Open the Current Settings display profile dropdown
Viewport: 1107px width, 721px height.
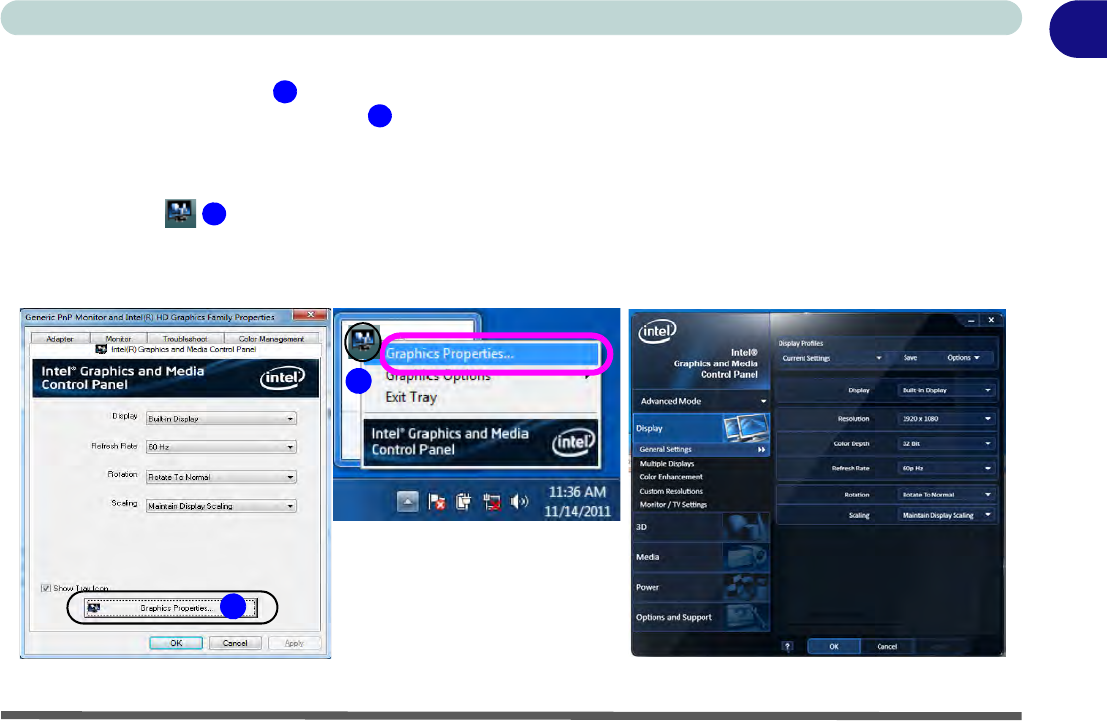pos(832,358)
